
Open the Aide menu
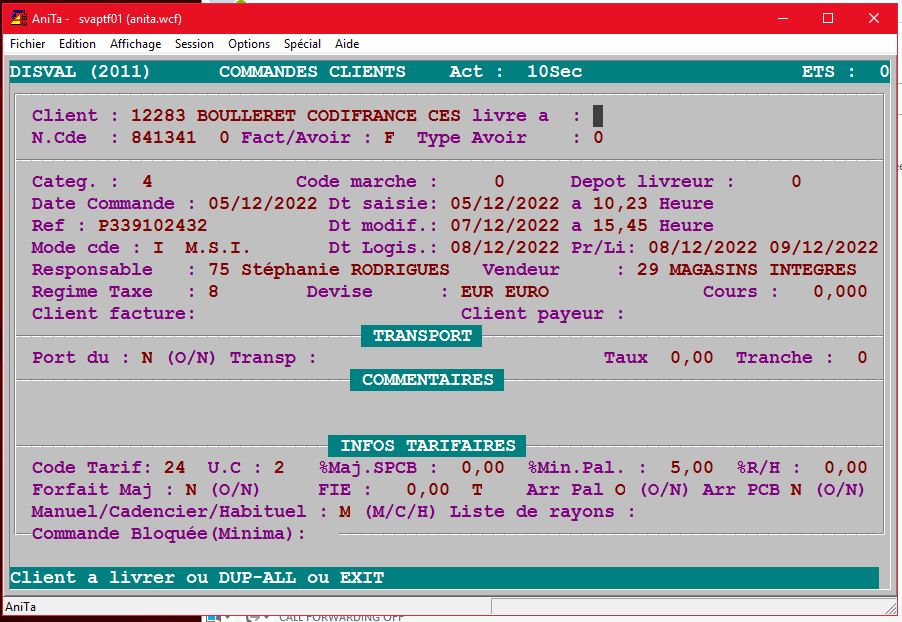[347, 44]
